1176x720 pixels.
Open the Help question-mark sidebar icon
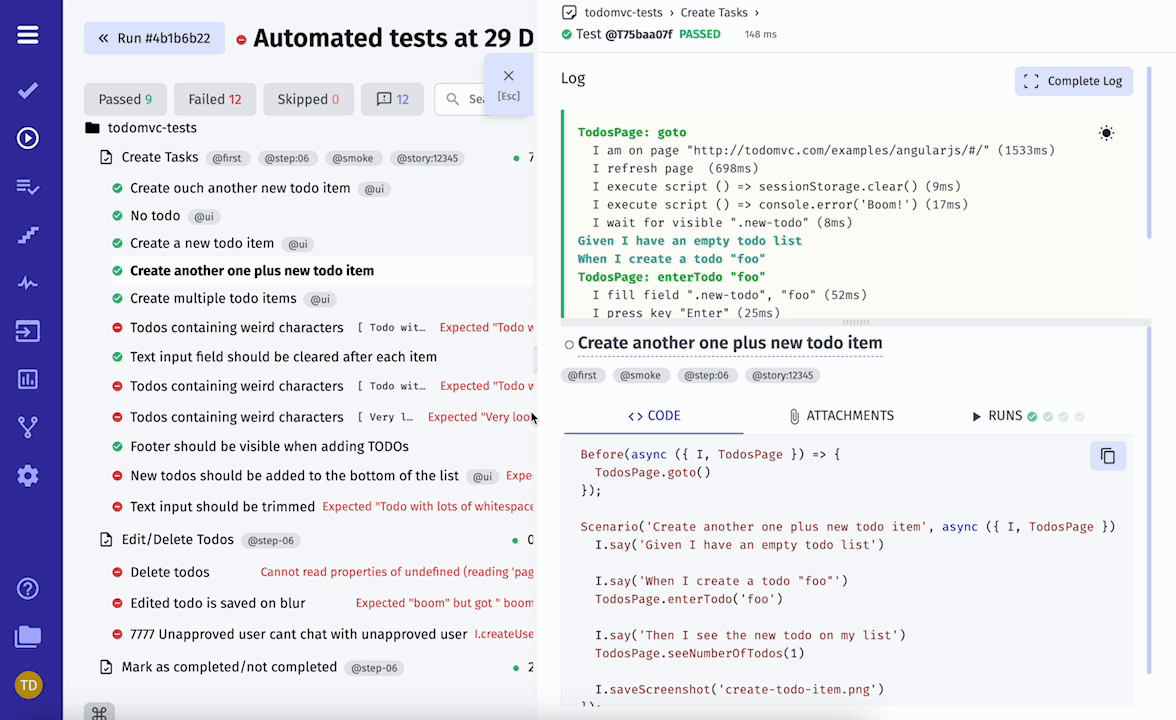(x=28, y=589)
